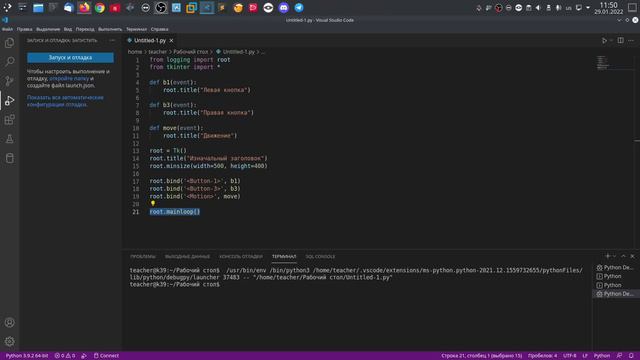Click the Connect button in the status bar
The height and width of the screenshot is (360, 640).
pos(106,356)
